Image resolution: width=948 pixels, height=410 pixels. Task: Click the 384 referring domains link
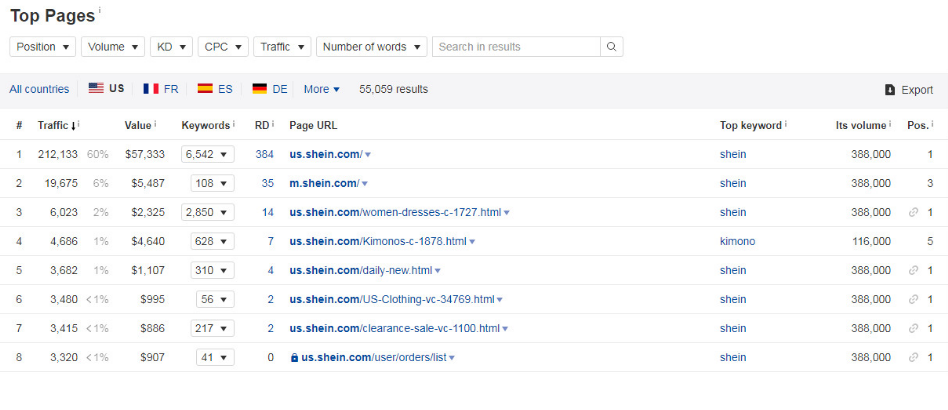tap(265, 154)
